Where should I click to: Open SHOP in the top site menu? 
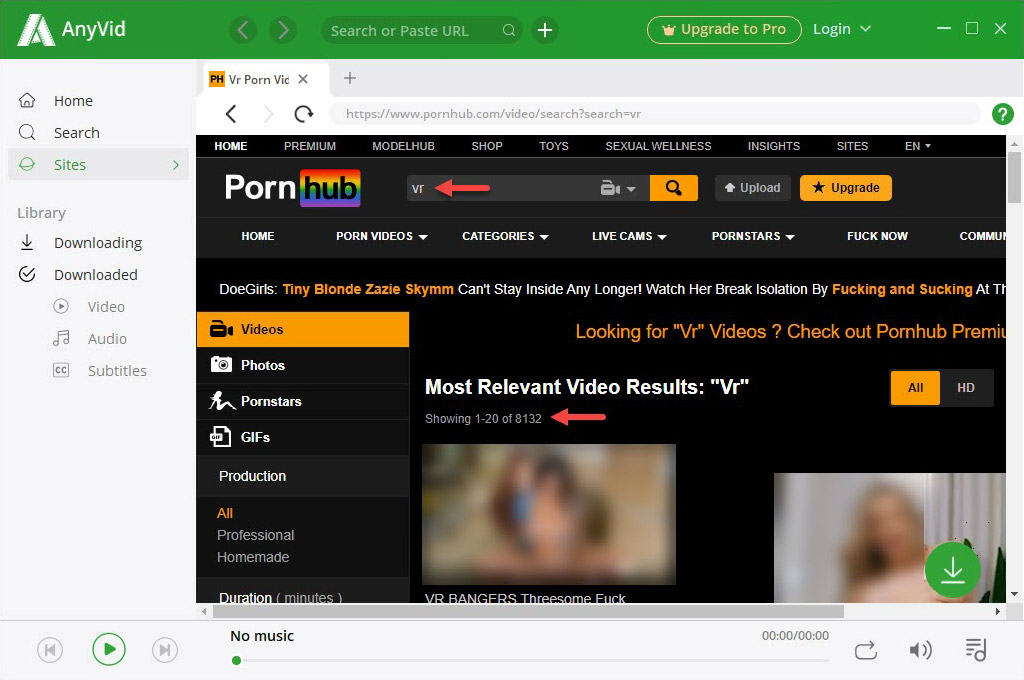(487, 146)
